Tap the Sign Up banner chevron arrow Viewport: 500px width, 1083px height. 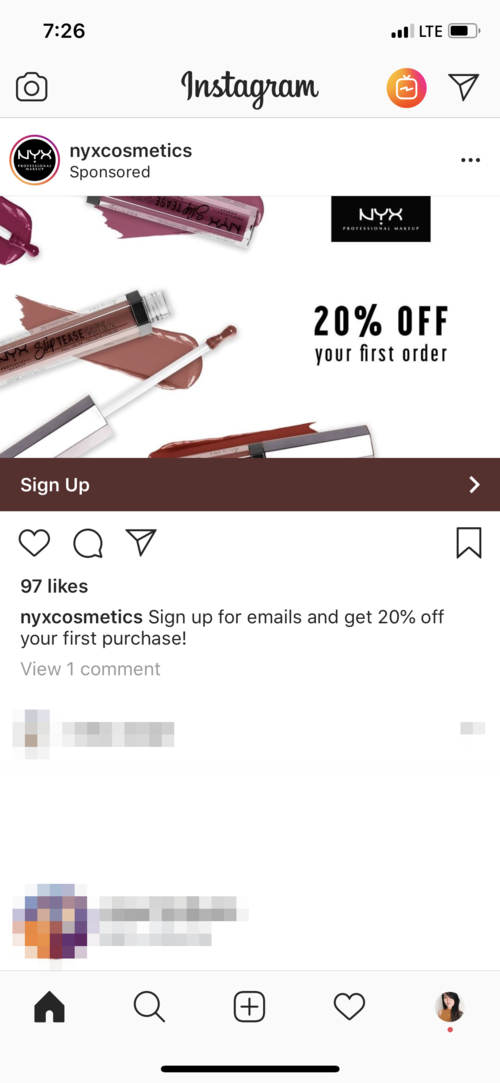click(x=474, y=485)
